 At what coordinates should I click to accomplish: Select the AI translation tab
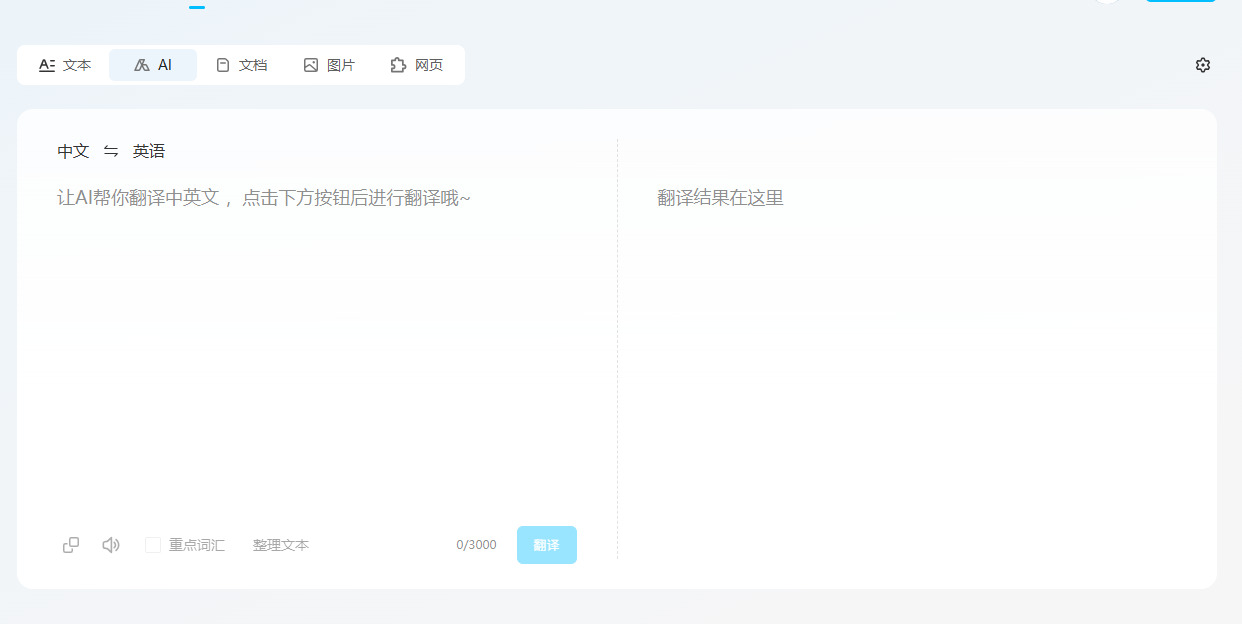point(153,65)
